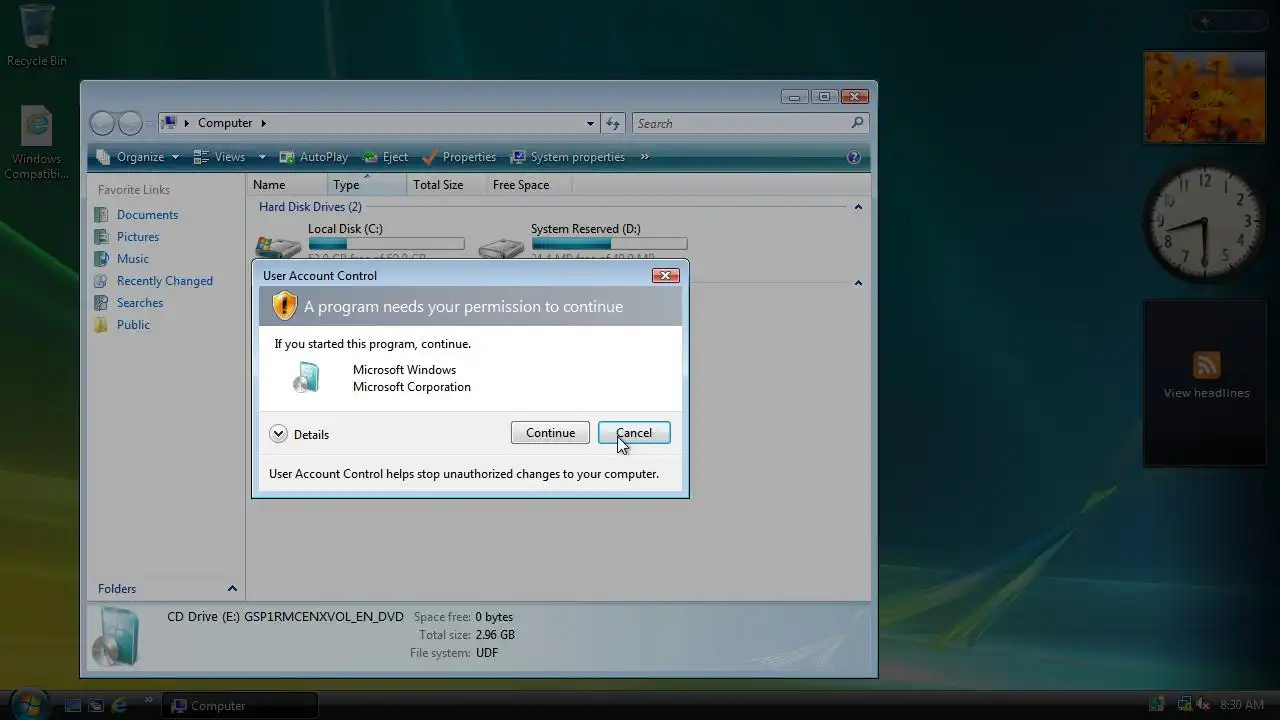Click the Hard Disk Drives (2) group label
Viewport: 1280px width, 720px height.
pos(310,207)
